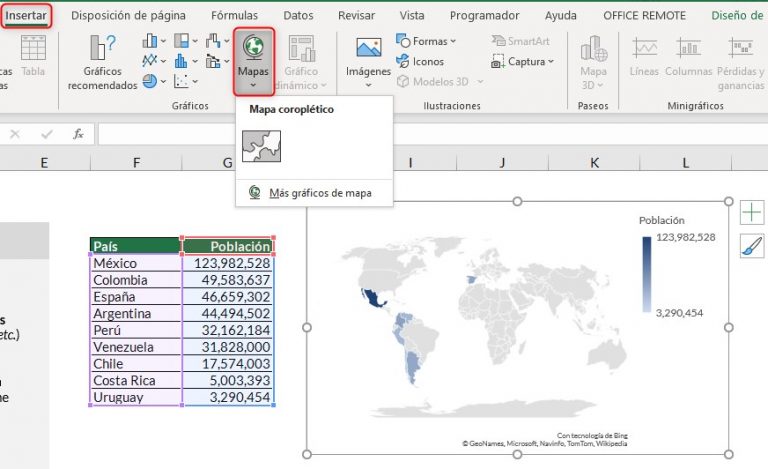
Task: Open the Mapa 3D button
Action: click(x=593, y=62)
